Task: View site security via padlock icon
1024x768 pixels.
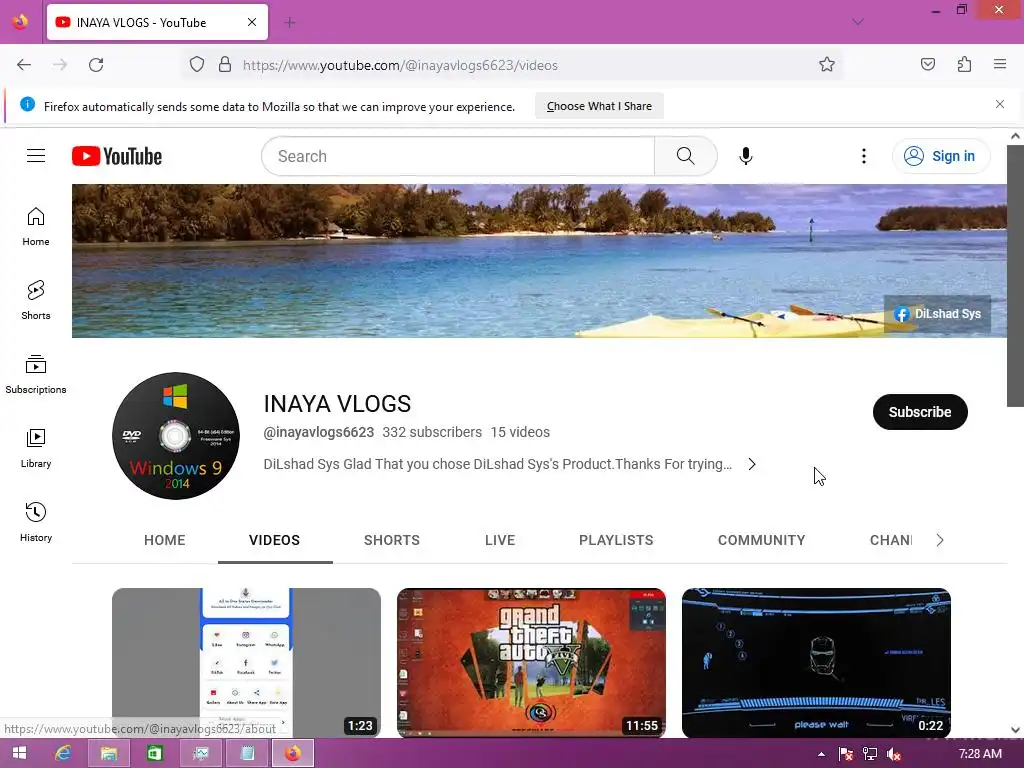Action: tap(225, 65)
